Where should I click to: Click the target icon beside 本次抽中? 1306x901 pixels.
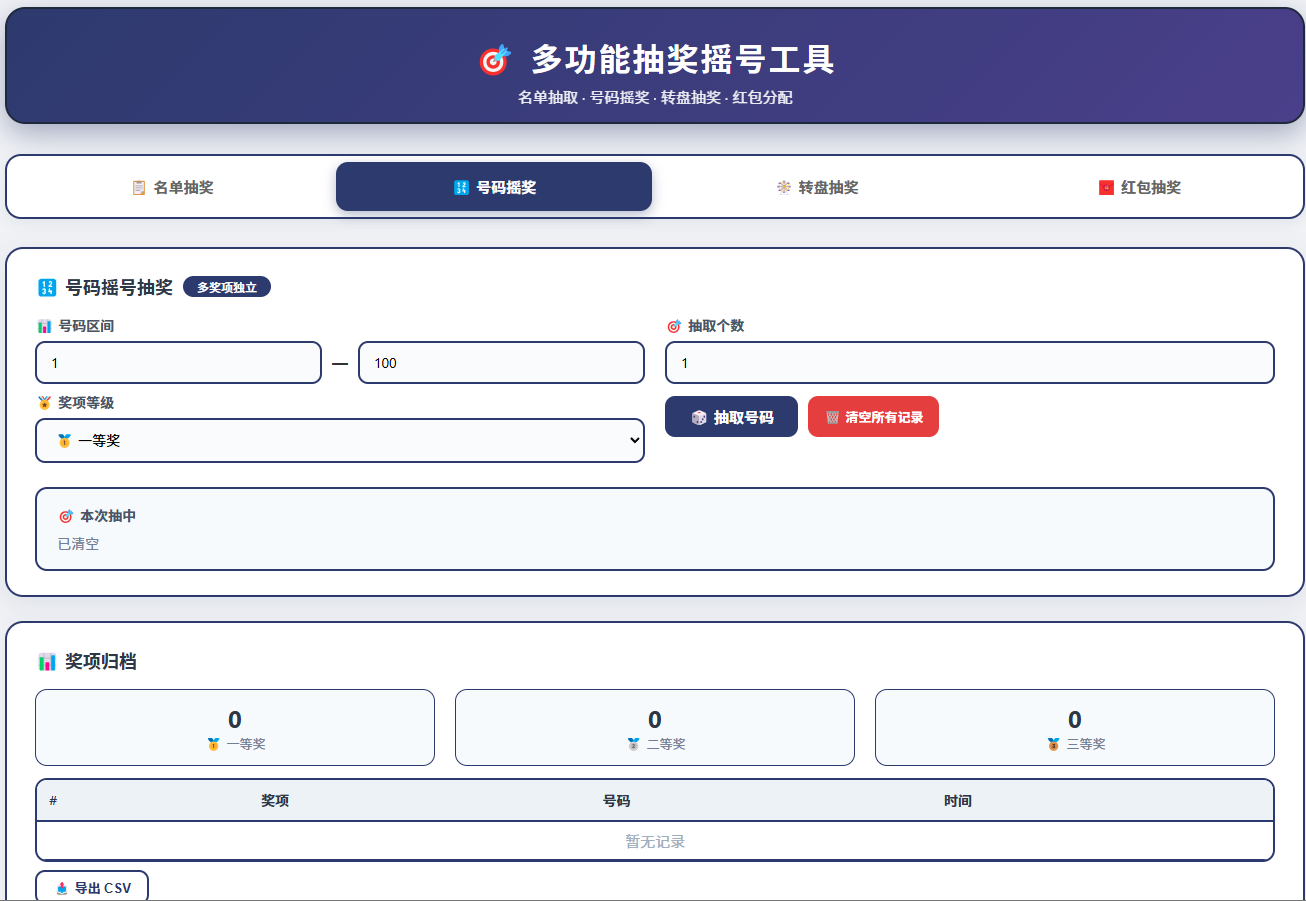tap(66, 516)
